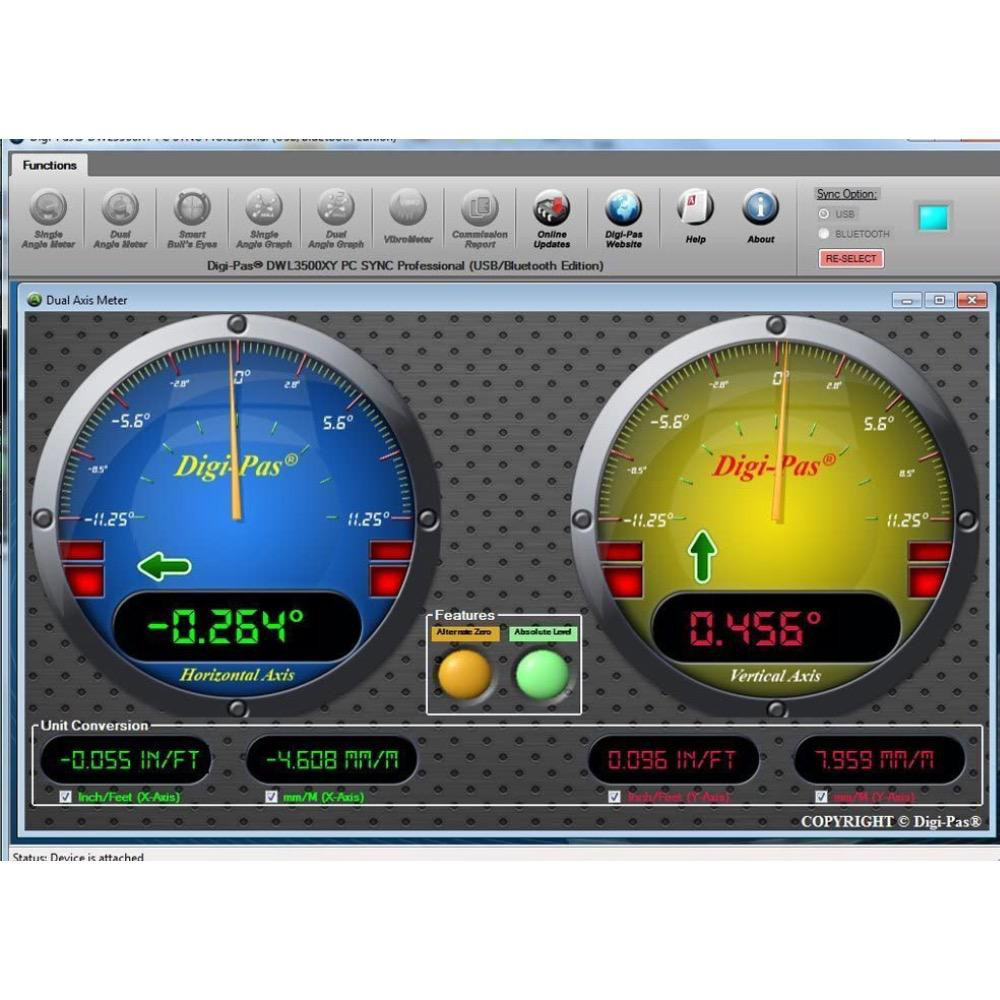Click the cyan status indicator square

tap(933, 215)
